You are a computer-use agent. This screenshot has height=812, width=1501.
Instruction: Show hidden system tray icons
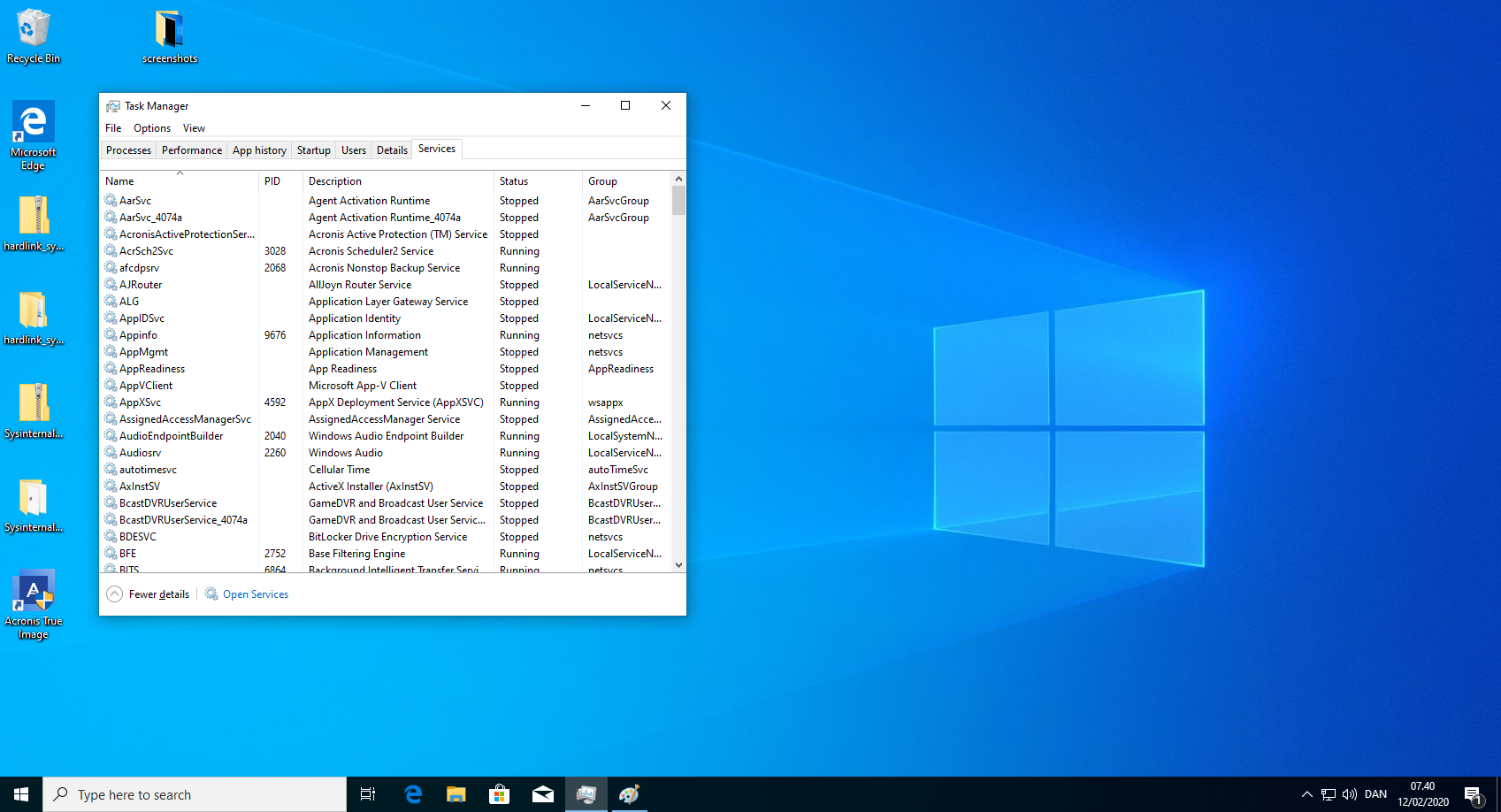pos(1306,794)
